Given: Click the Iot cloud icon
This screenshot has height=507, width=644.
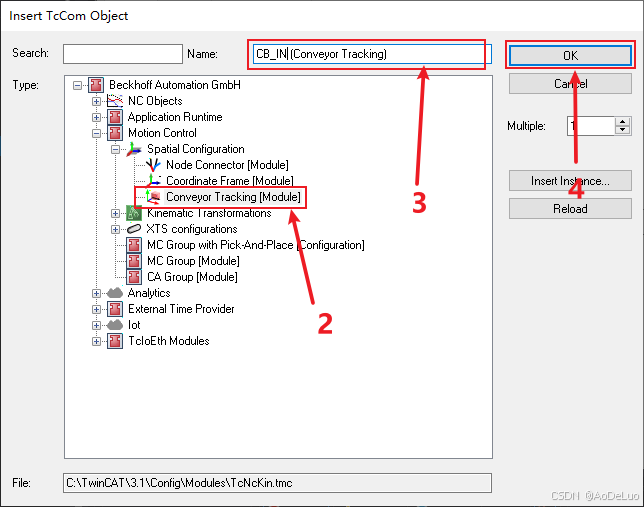Looking at the screenshot, I should (115, 325).
